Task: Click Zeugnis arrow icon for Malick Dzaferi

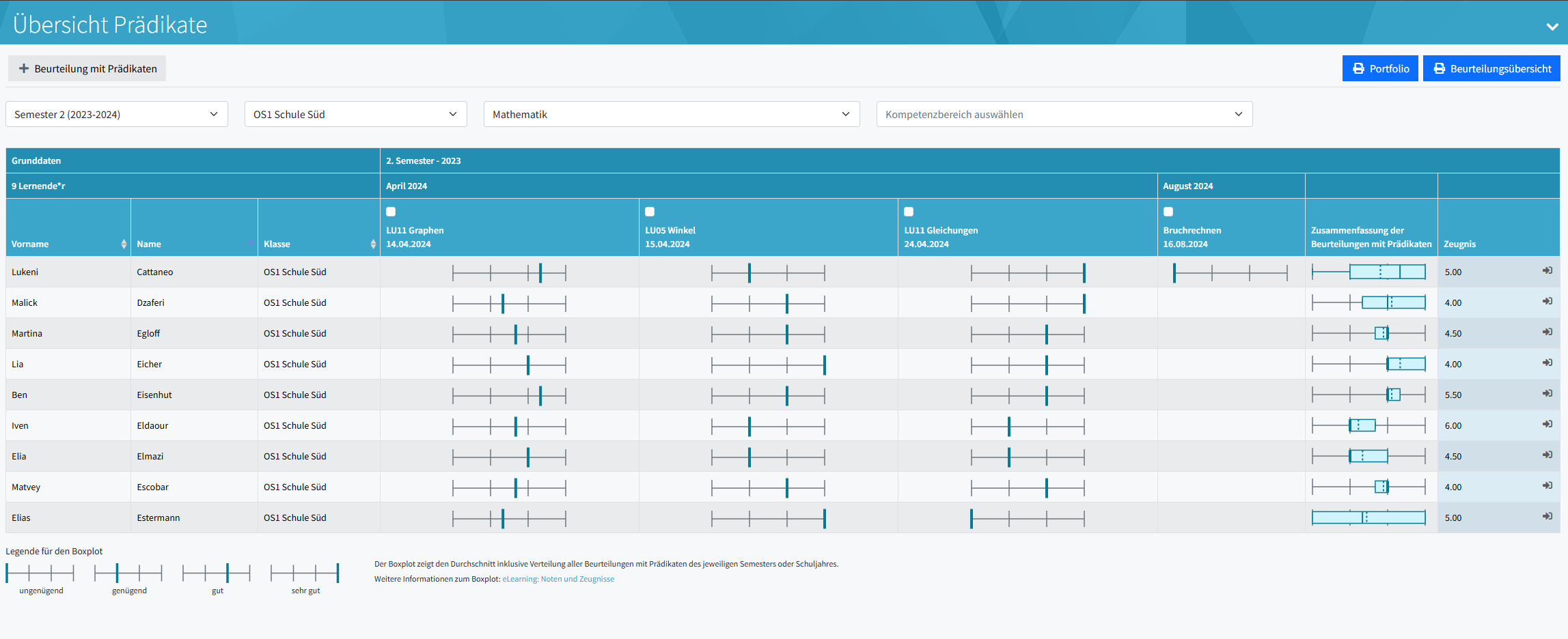Action: (x=1547, y=302)
